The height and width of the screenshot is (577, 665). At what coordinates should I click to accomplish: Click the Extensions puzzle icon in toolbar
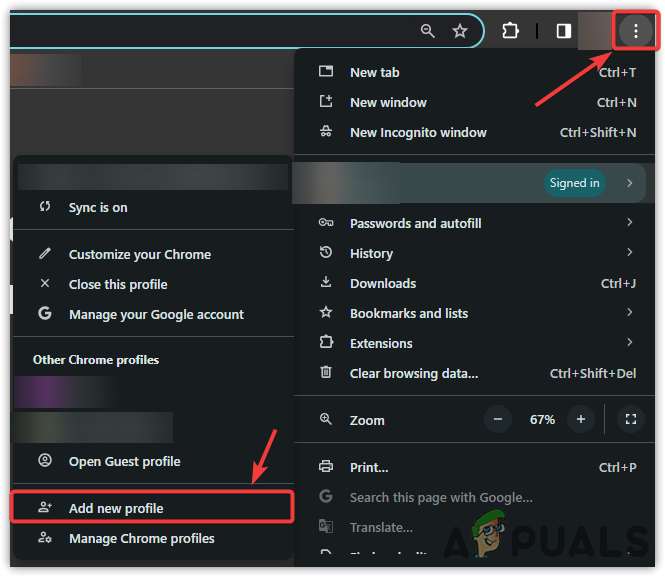[510, 31]
